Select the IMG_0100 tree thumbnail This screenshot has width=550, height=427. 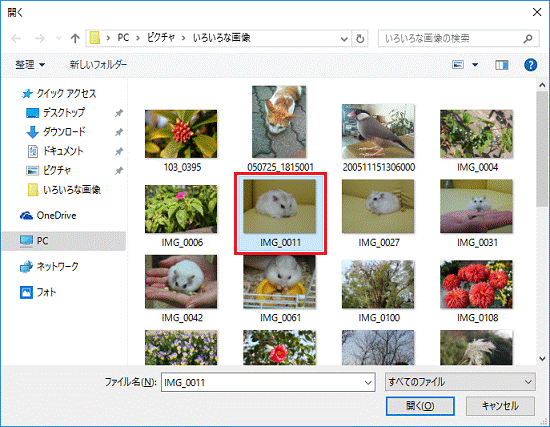click(378, 284)
